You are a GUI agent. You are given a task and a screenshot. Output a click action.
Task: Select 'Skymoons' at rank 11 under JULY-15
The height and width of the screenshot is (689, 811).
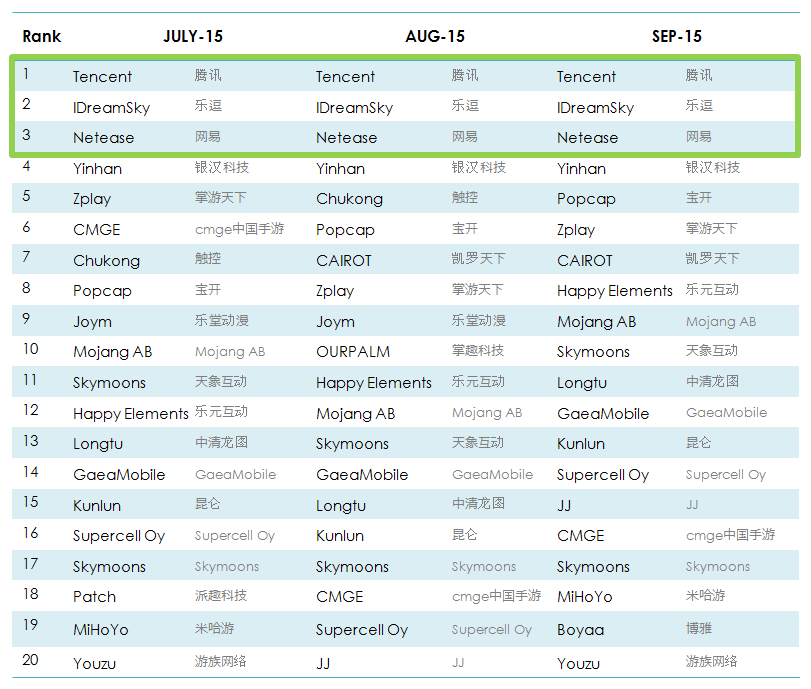[x=109, y=383]
